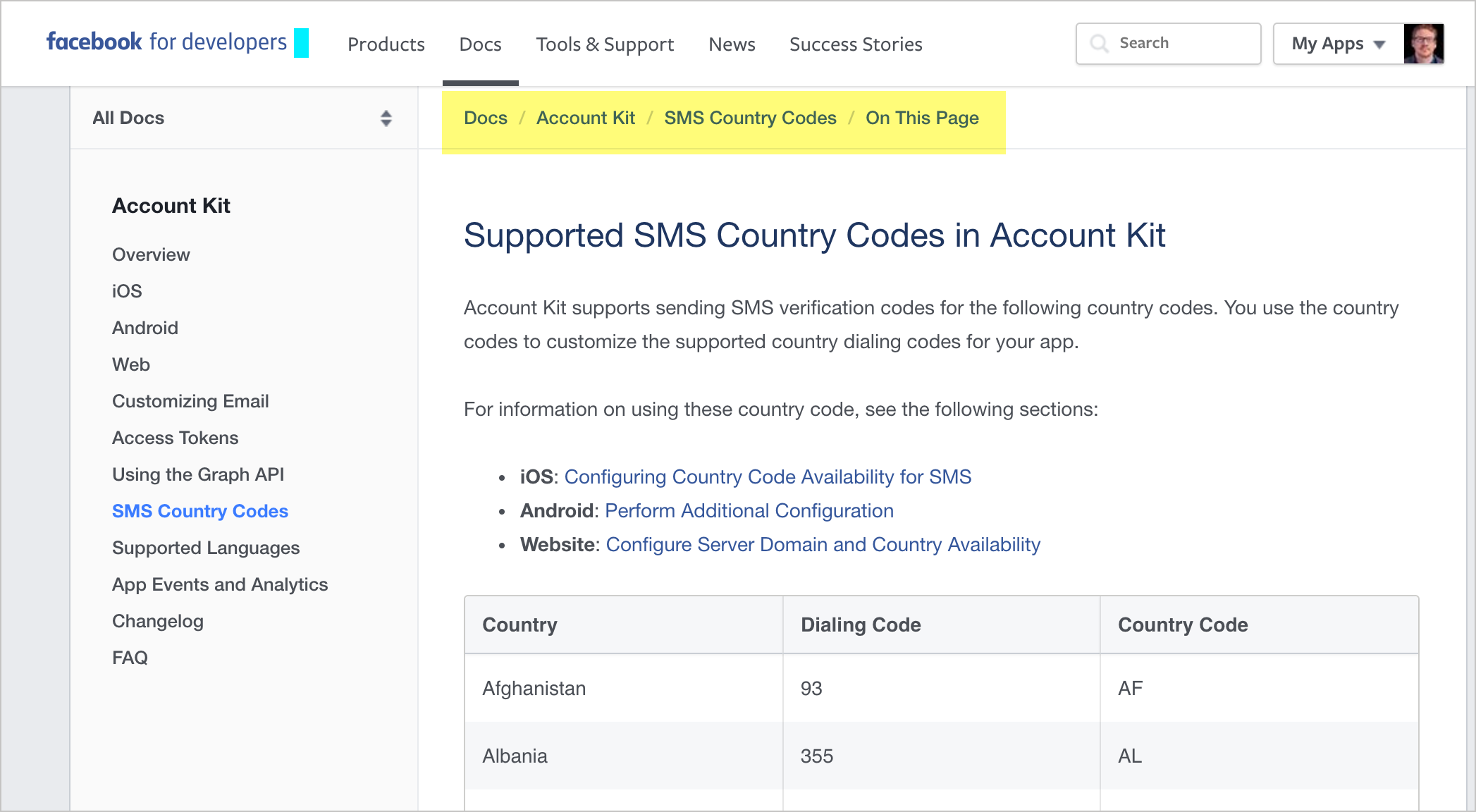Open the user profile avatar
This screenshot has height=812, width=1476.
(x=1423, y=44)
